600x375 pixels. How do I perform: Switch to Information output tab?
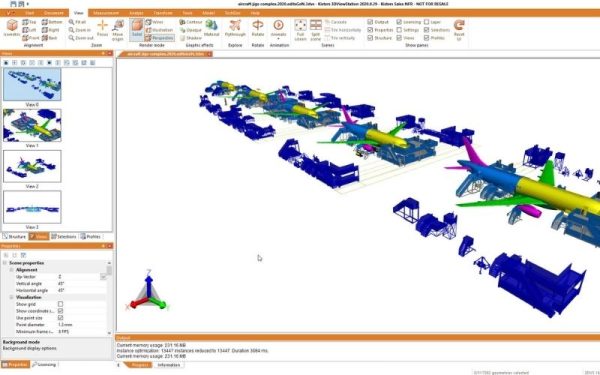tap(168, 365)
